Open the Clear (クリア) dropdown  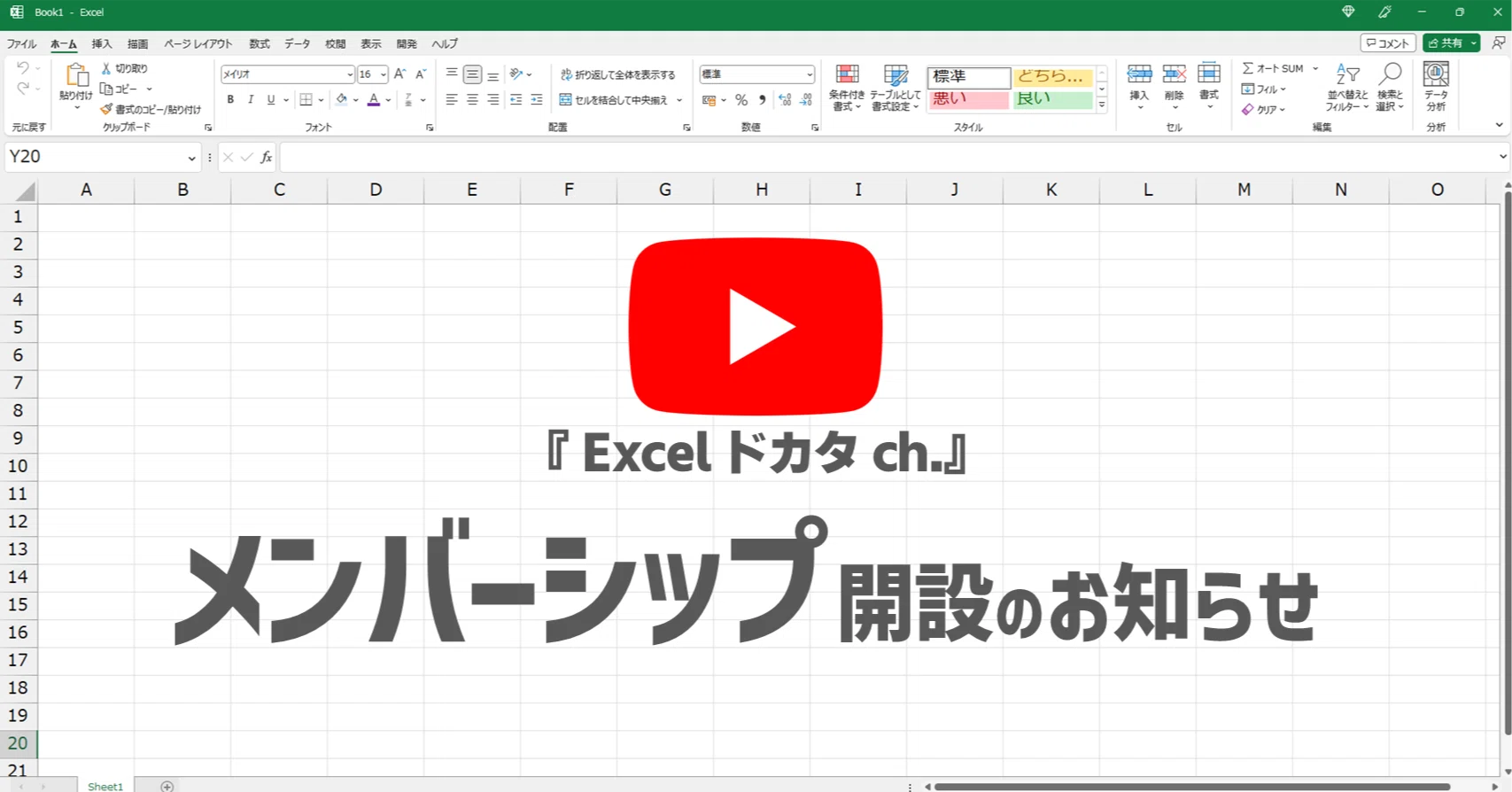coord(1263,109)
